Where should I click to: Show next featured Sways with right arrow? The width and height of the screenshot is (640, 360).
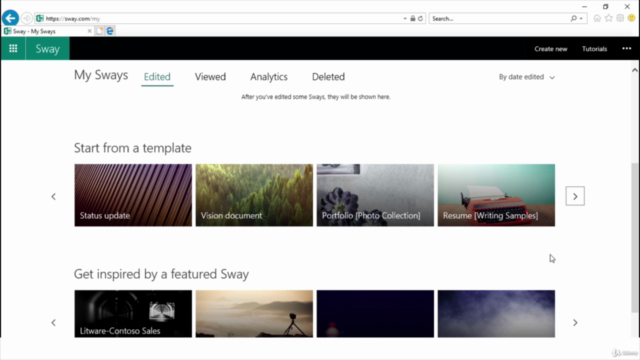(x=575, y=322)
